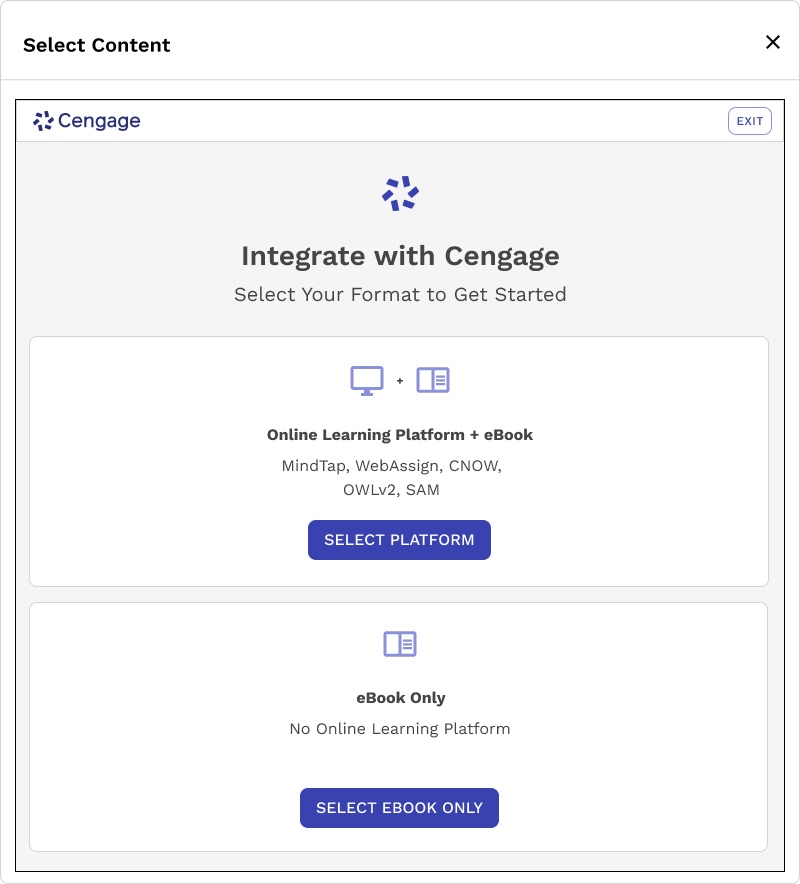Click the MindTap, WebAssign, CNOW platform list text
Image resolution: width=800 pixels, height=884 pixels.
(x=392, y=466)
